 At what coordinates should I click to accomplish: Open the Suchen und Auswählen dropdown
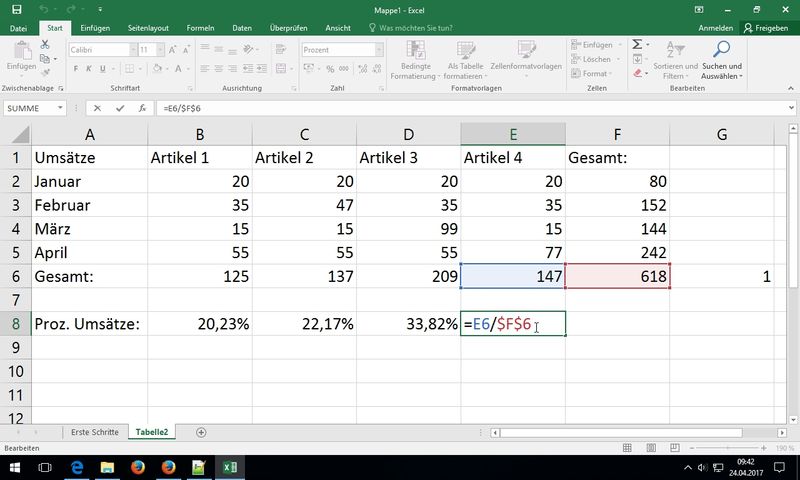pyautogui.click(x=721, y=61)
